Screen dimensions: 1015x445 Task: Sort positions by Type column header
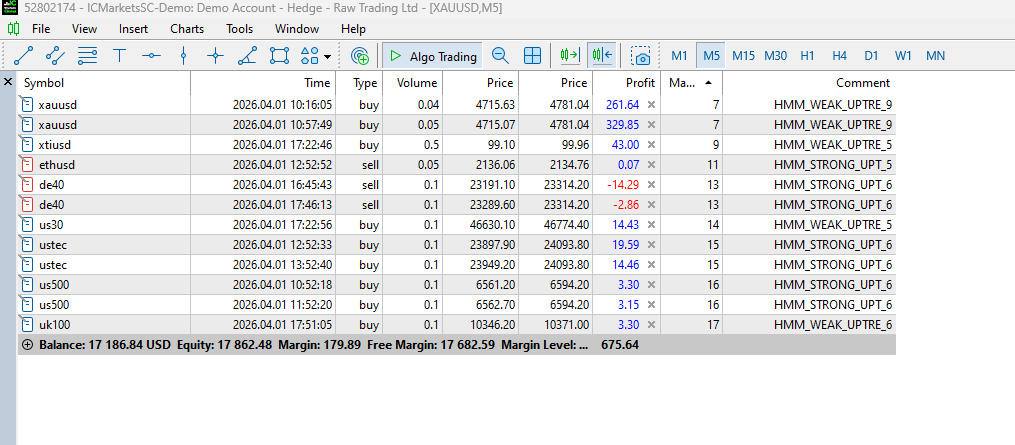pyautogui.click(x=359, y=83)
